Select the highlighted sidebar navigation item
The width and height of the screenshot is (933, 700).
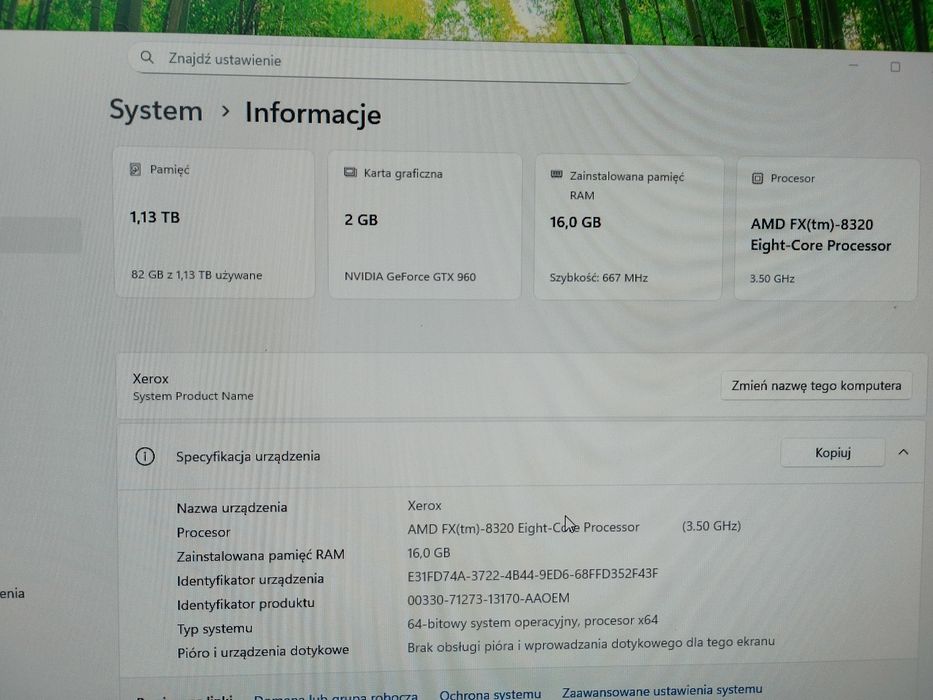tap(40, 235)
